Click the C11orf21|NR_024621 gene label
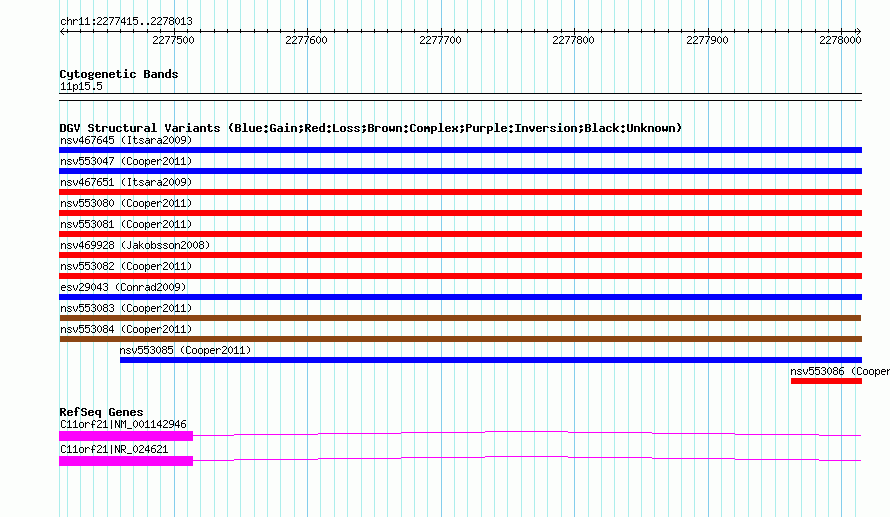890x517 pixels. (x=114, y=449)
